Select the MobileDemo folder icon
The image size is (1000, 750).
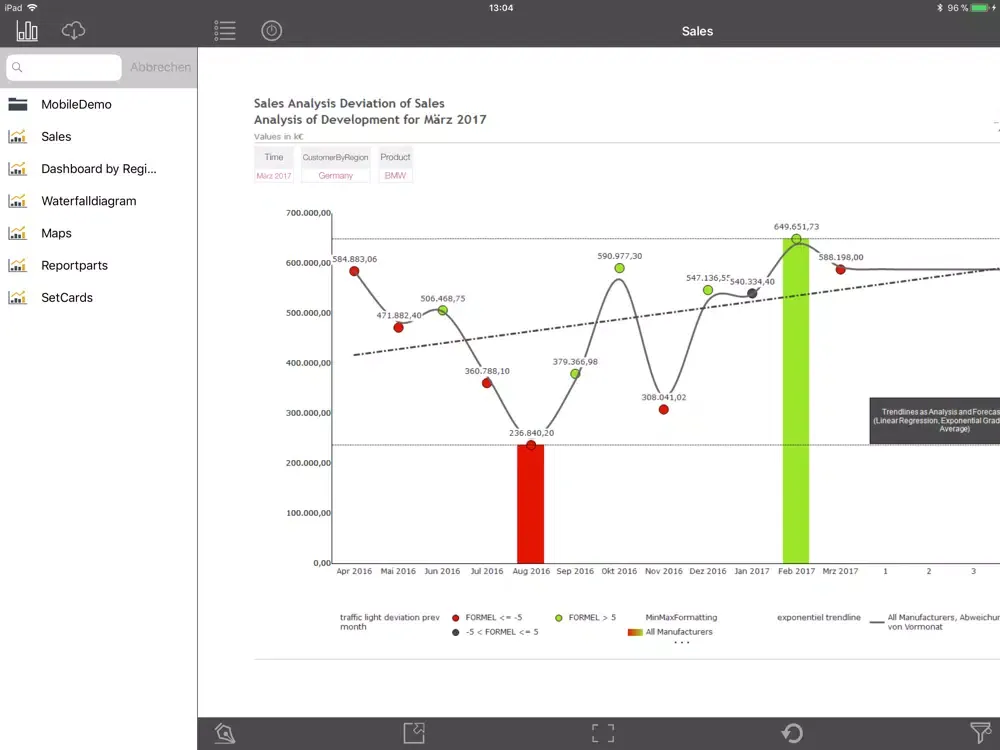(x=18, y=104)
